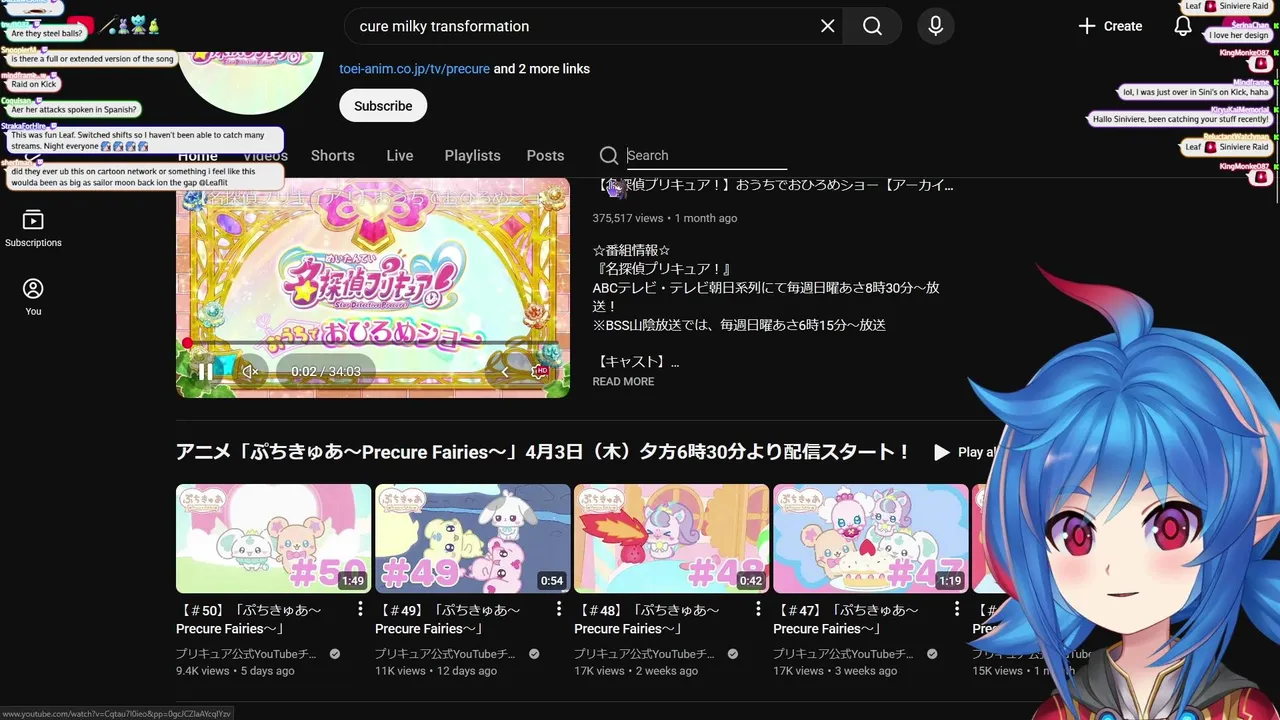Open the Posts tab
Viewport: 1280px width, 720px height.
(x=545, y=156)
